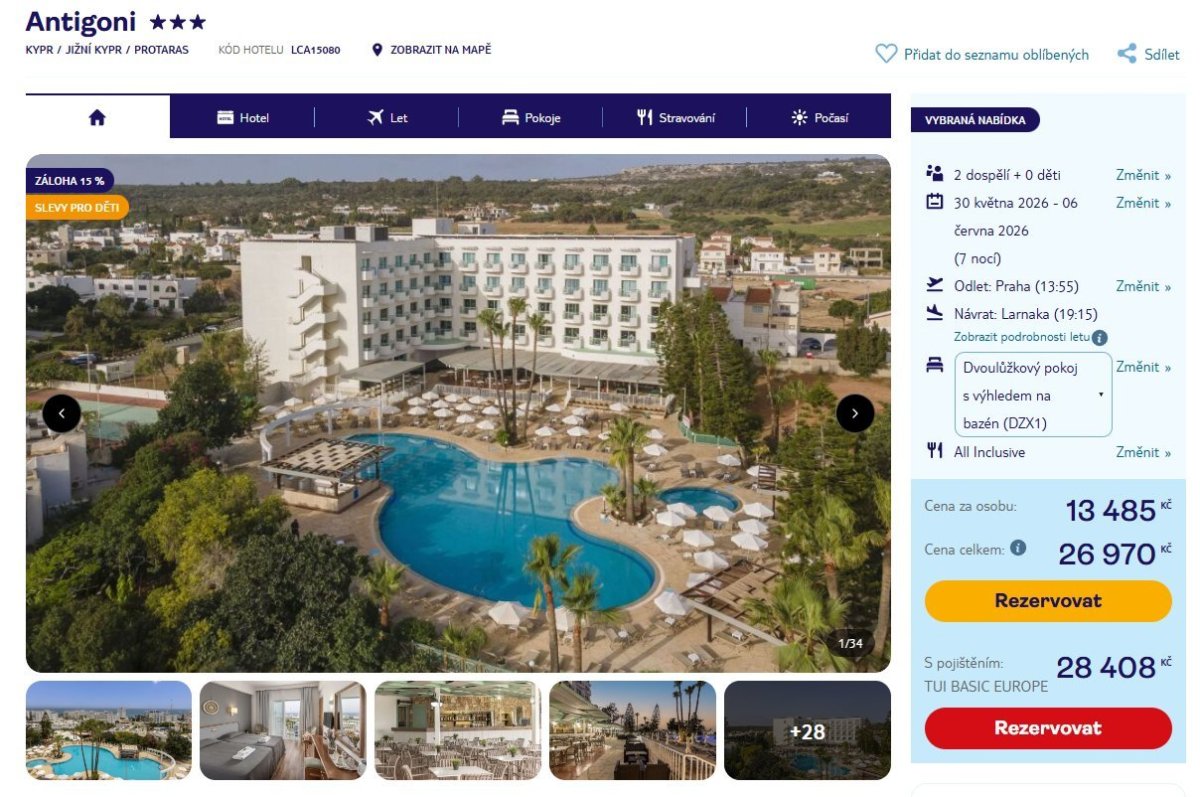Advance to the next photo with the right arrow
This screenshot has width=1200, height=797.
[855, 413]
